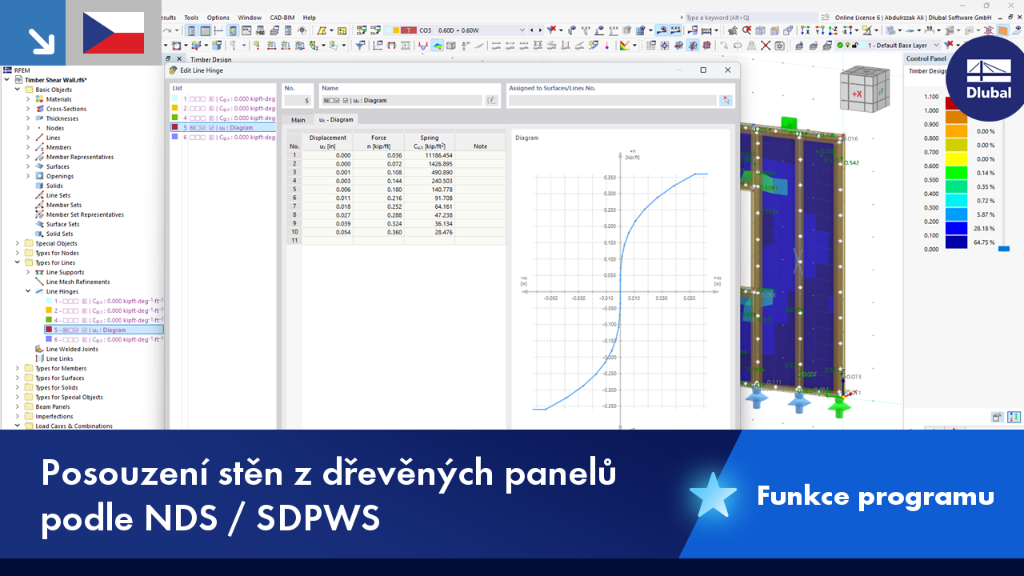
Task: Toggle checkbox in list row 5 Diagram
Action: point(212,128)
